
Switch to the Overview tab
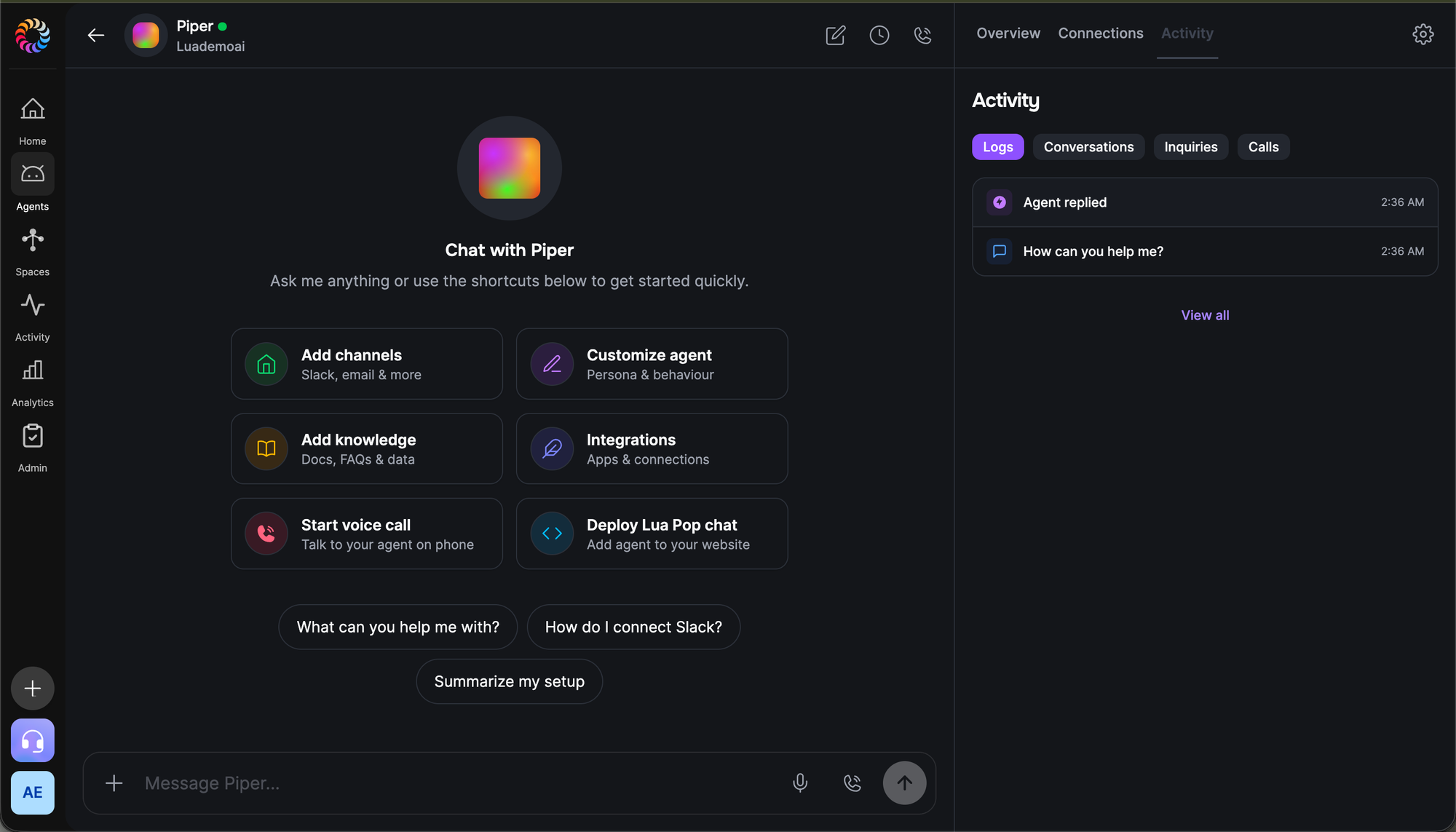click(1008, 33)
